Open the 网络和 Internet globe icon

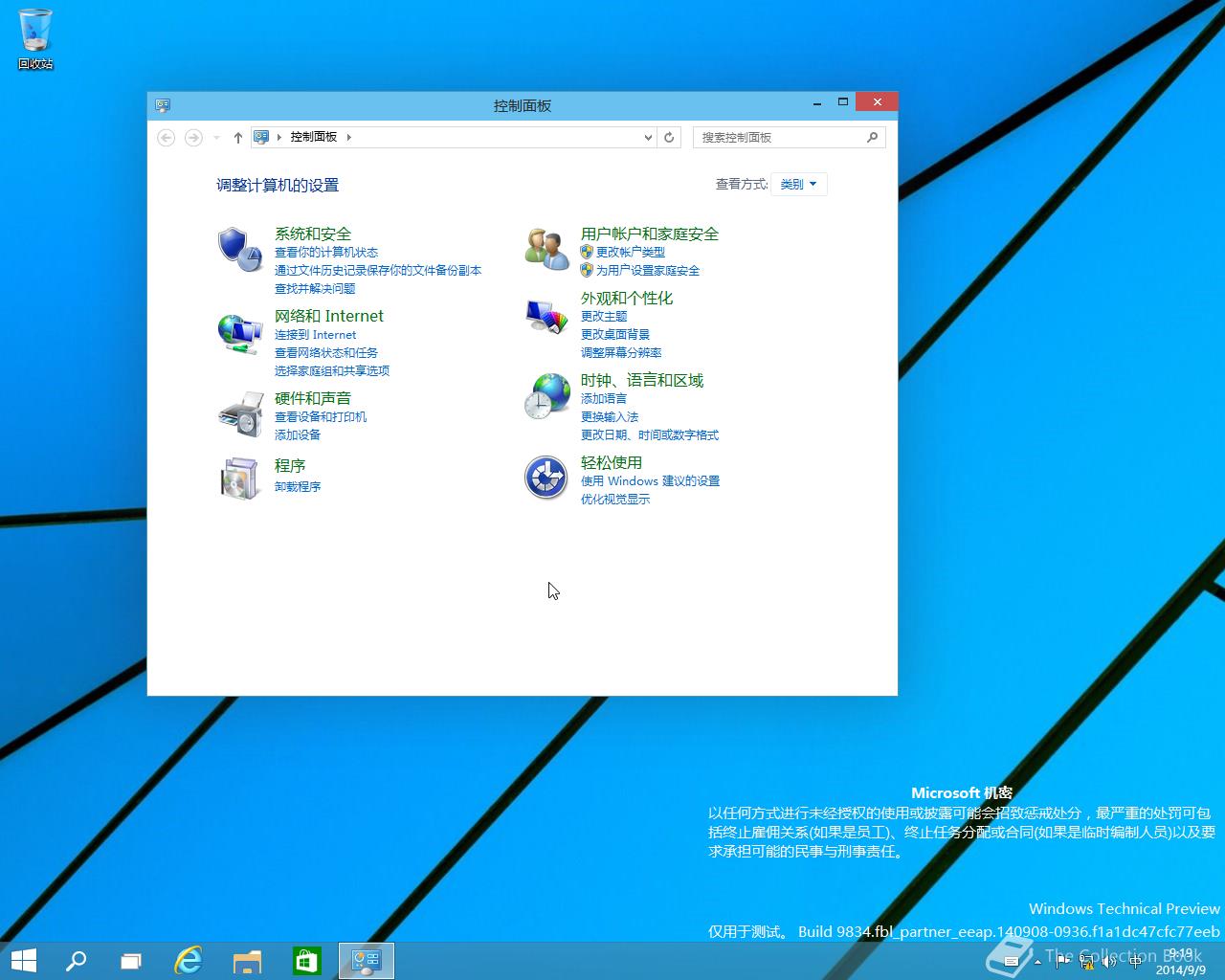(239, 333)
